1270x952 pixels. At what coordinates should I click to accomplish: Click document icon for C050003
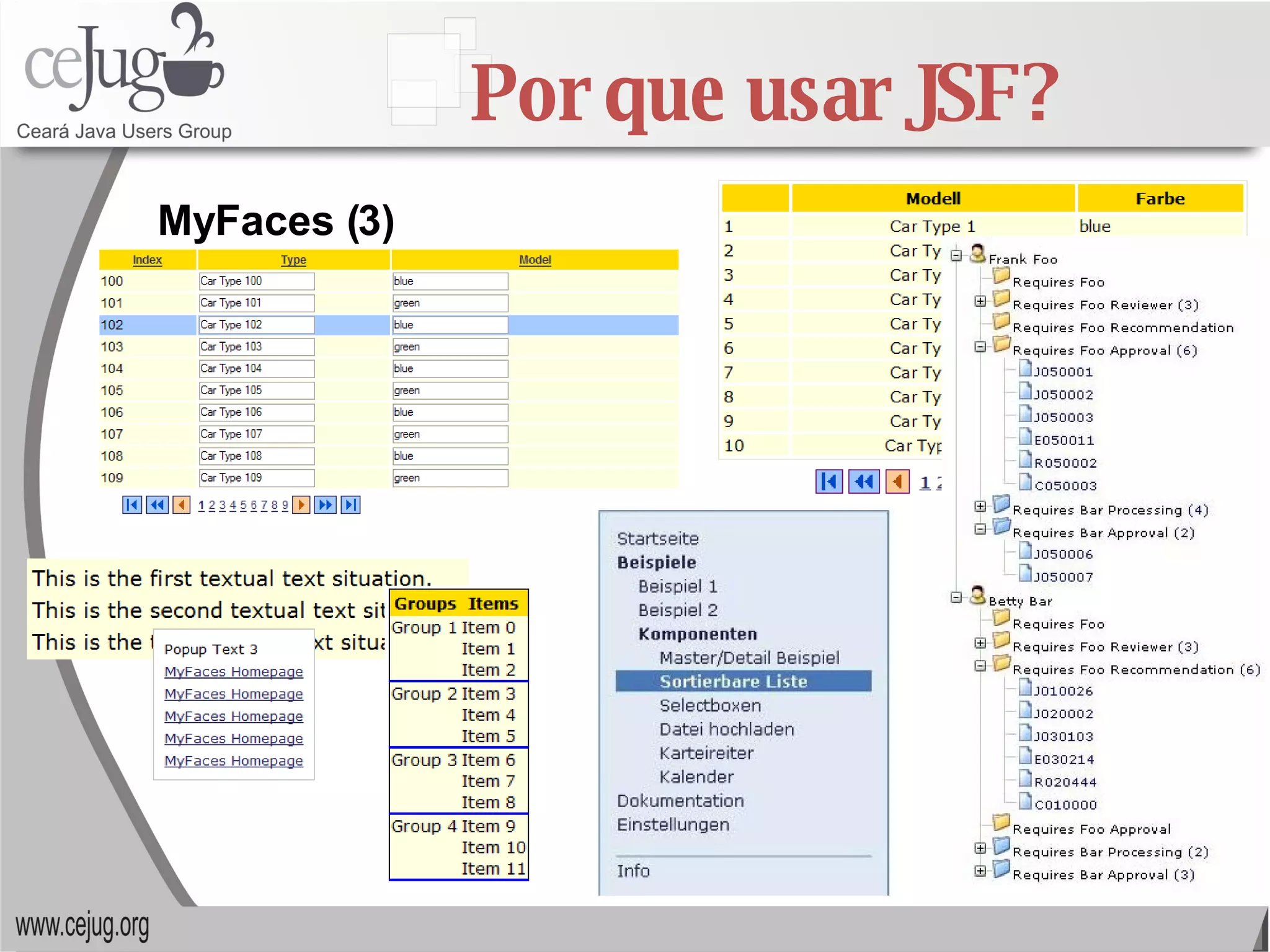click(1026, 483)
